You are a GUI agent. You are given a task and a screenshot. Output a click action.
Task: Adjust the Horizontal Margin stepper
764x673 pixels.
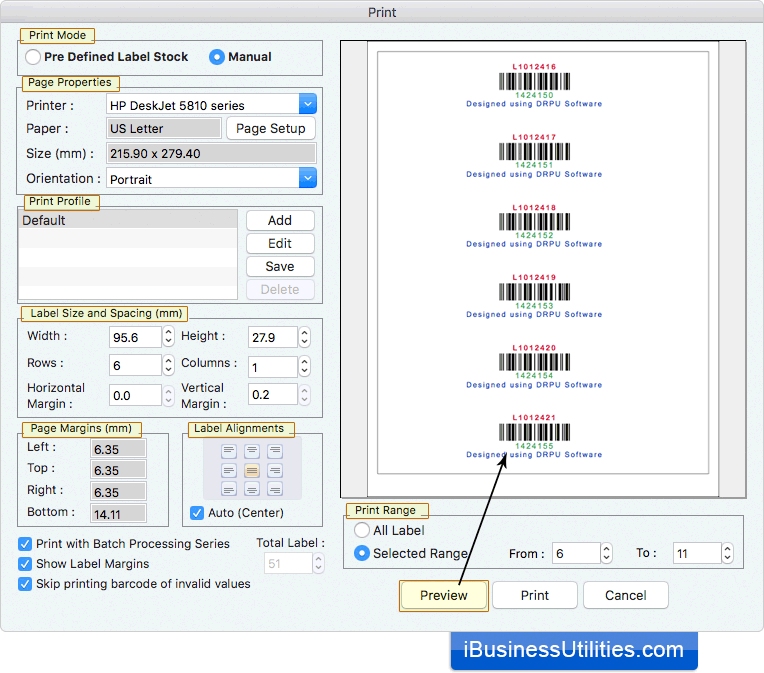tap(168, 395)
